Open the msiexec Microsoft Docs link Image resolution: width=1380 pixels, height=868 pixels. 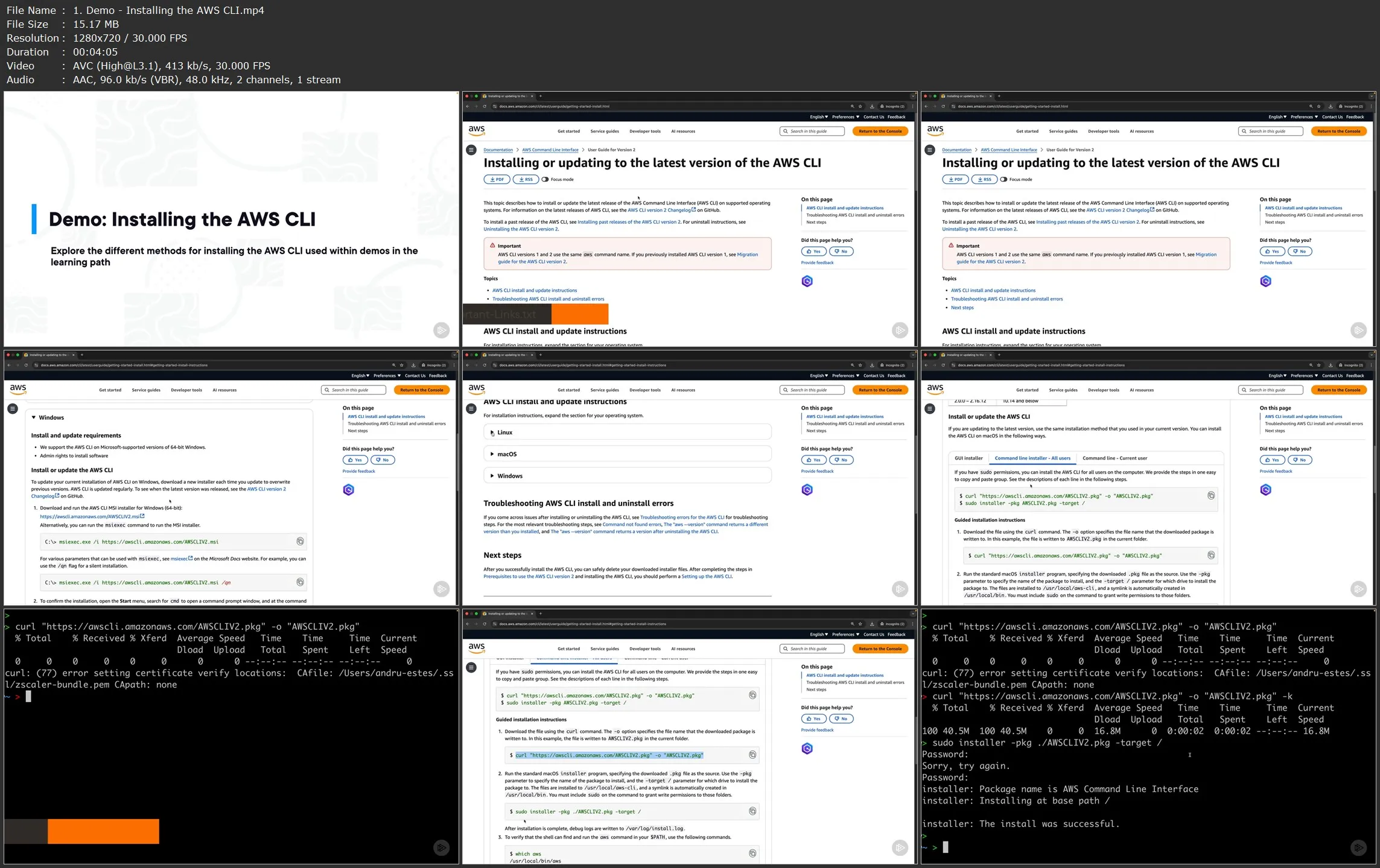pos(181,559)
